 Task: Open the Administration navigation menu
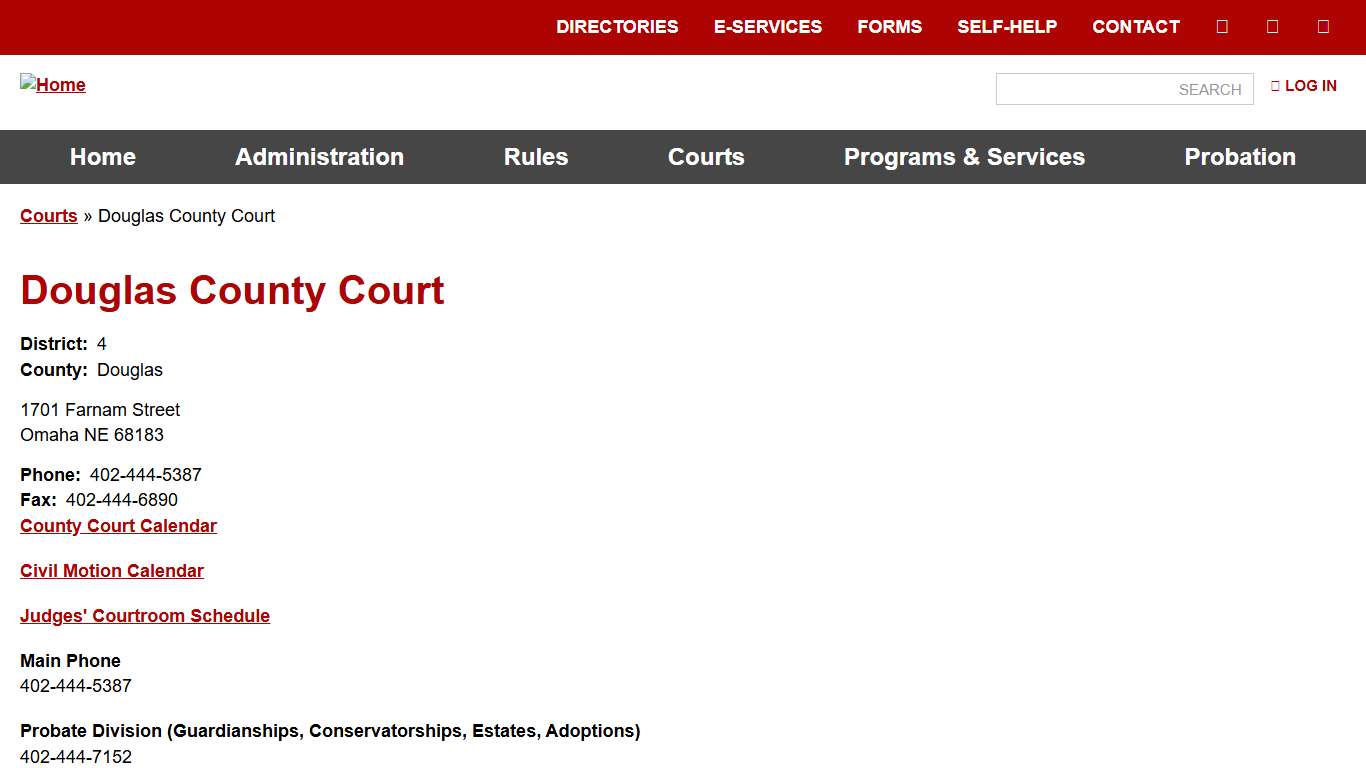point(319,157)
